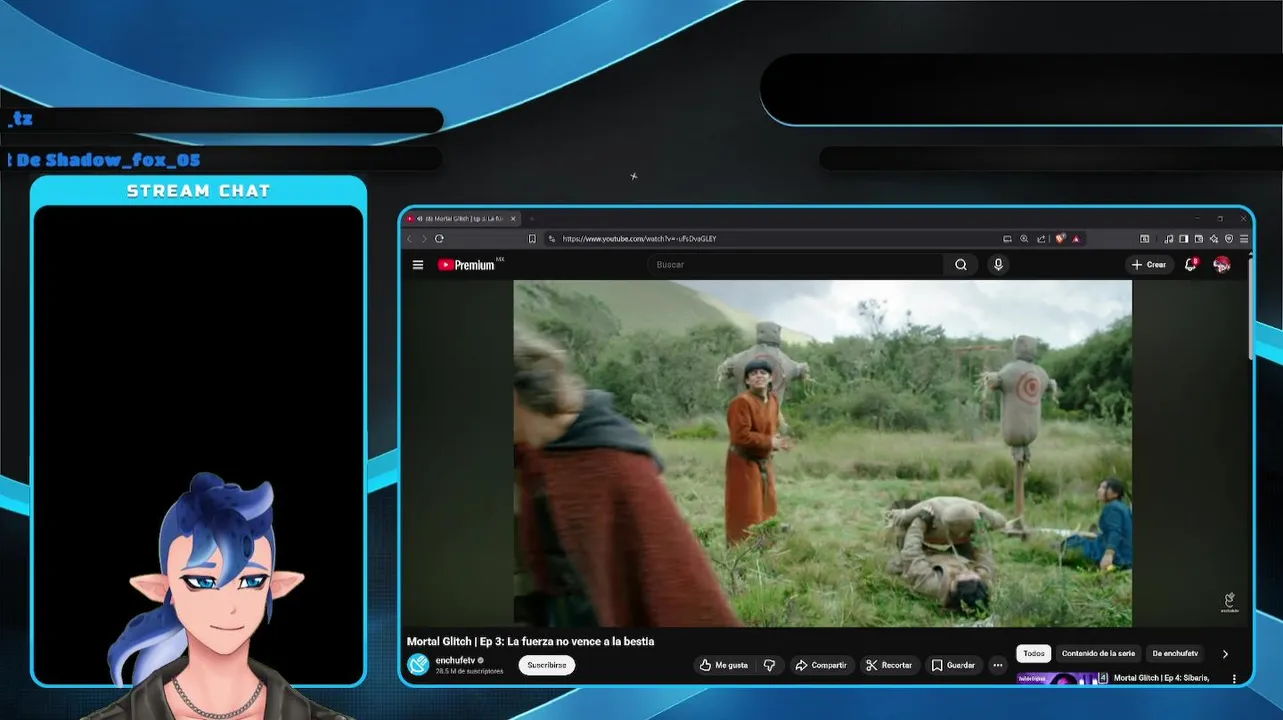Open the enchufetv channel avatar

click(418, 665)
